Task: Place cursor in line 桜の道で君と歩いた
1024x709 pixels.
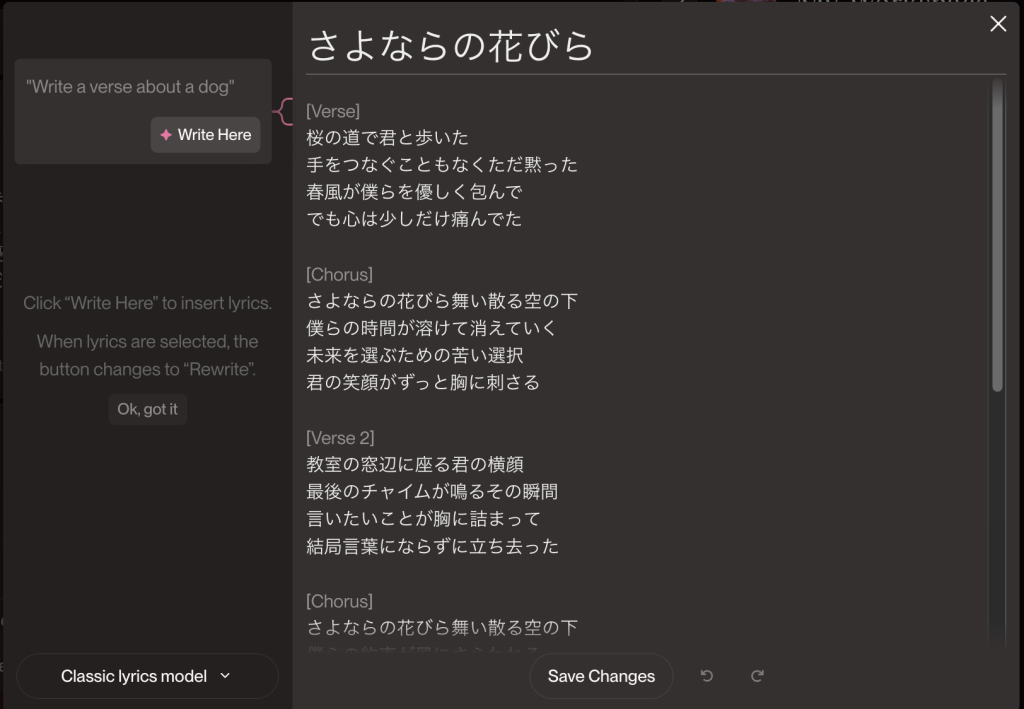Action: (387, 137)
